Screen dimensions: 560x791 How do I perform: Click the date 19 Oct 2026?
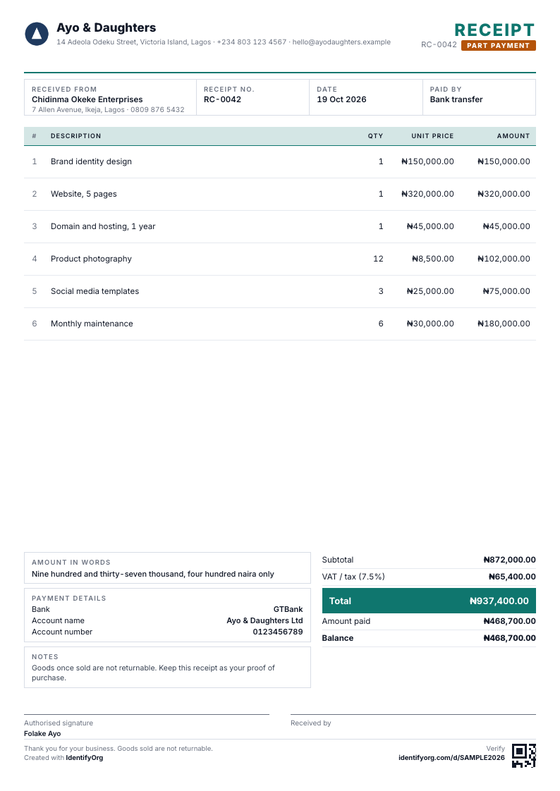tap(342, 99)
